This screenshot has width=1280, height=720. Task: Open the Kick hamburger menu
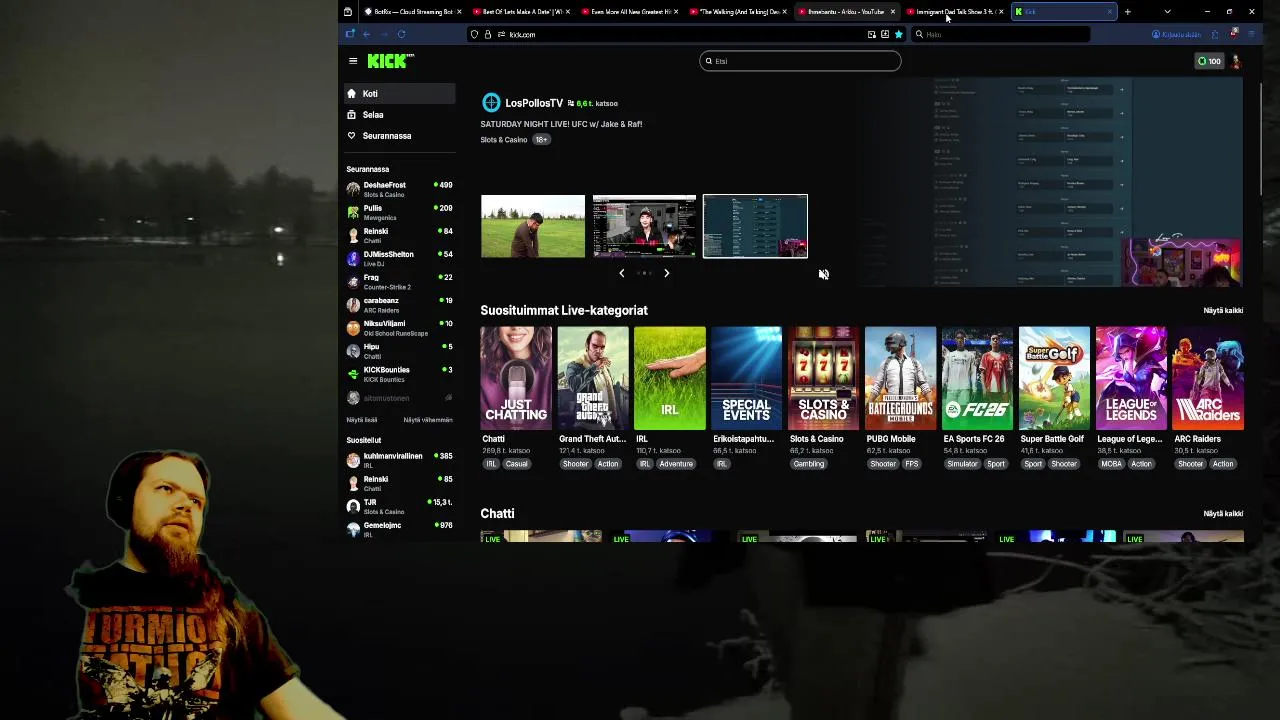point(353,61)
